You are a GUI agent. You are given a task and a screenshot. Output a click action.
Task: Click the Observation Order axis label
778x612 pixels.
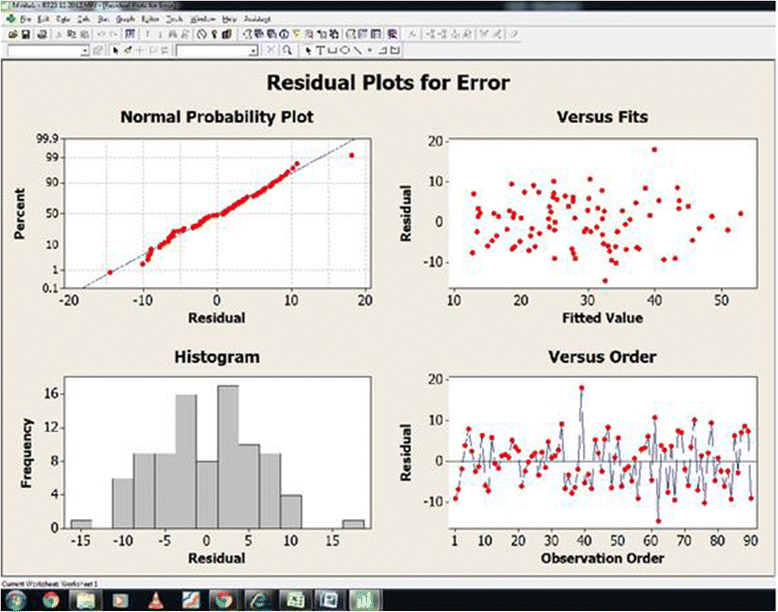pos(602,558)
